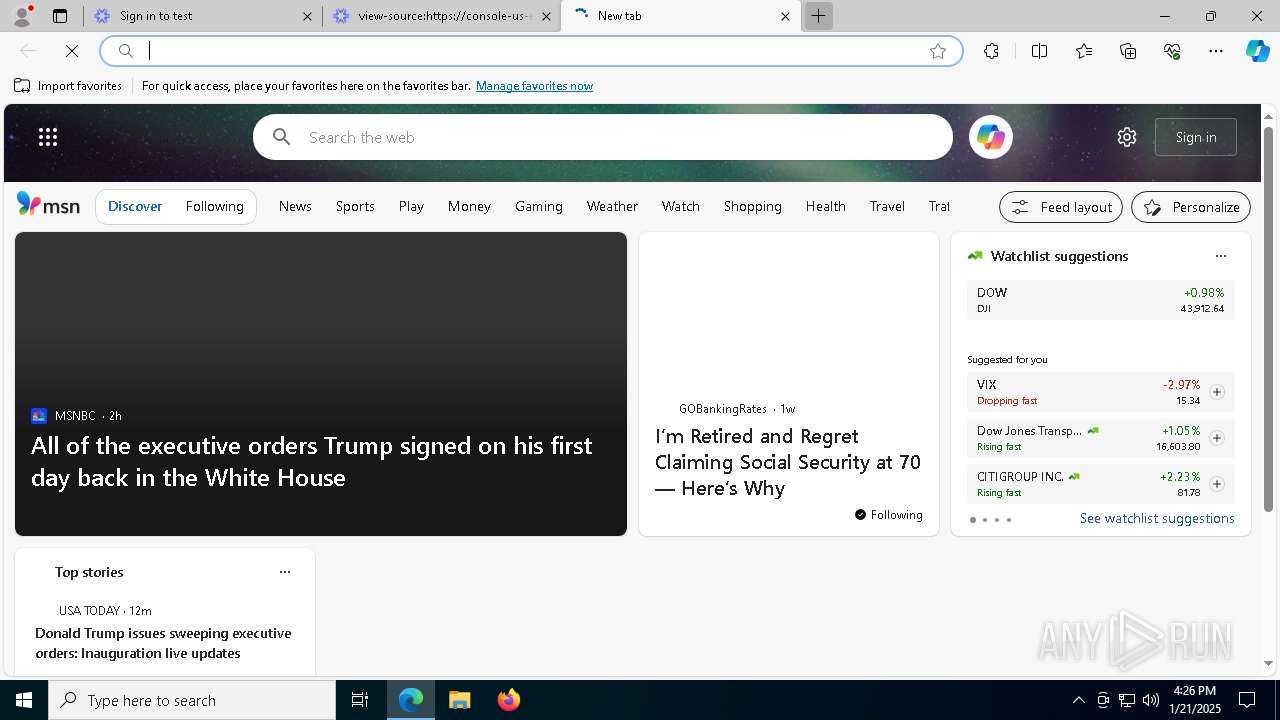Add this page to favorites star
The image size is (1280, 720).
click(x=938, y=51)
